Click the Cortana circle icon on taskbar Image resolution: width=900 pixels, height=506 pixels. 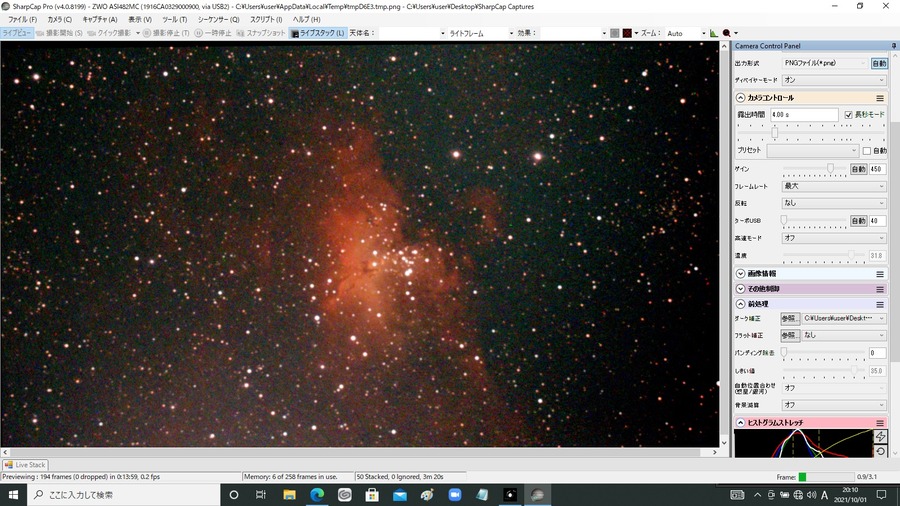pyautogui.click(x=234, y=495)
